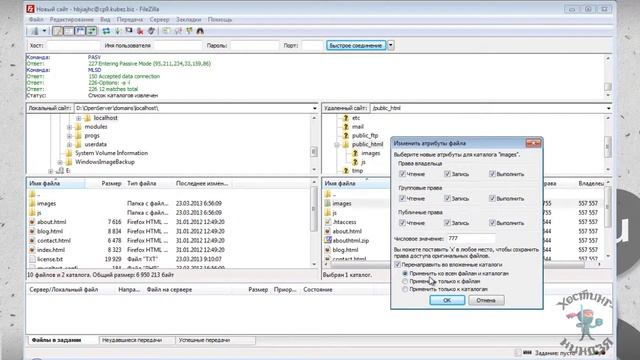Click Отмена in the attributes dialog
The width and height of the screenshot is (640, 360).
tap(486, 300)
